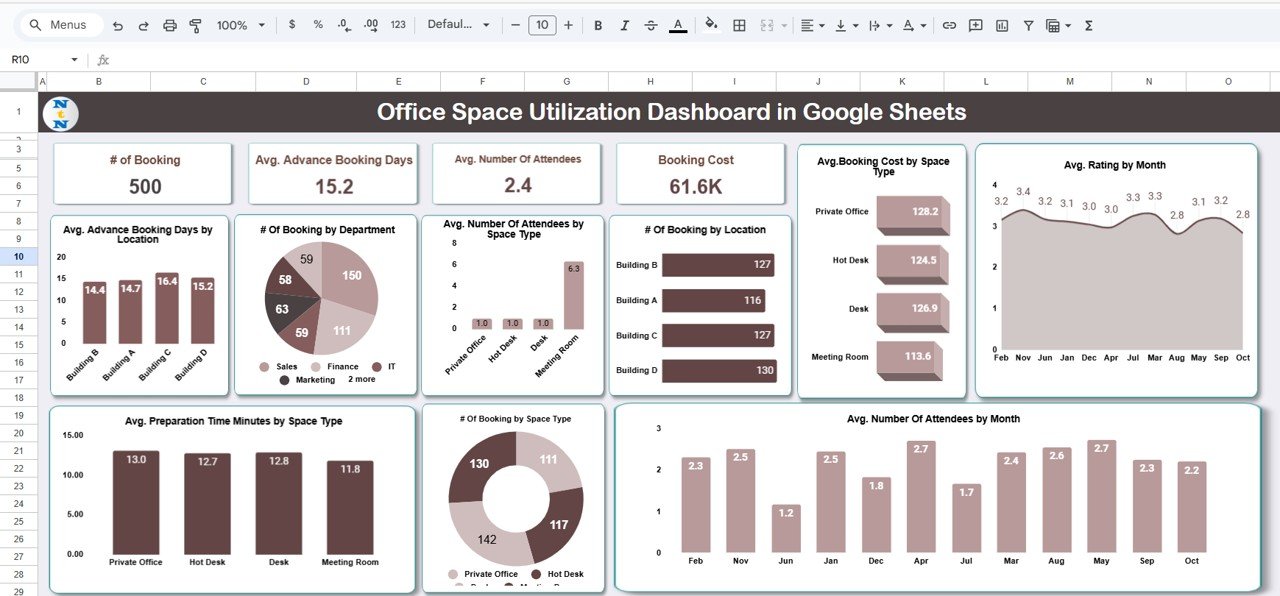Select the paint format tool
The height and width of the screenshot is (596, 1280).
point(196,25)
